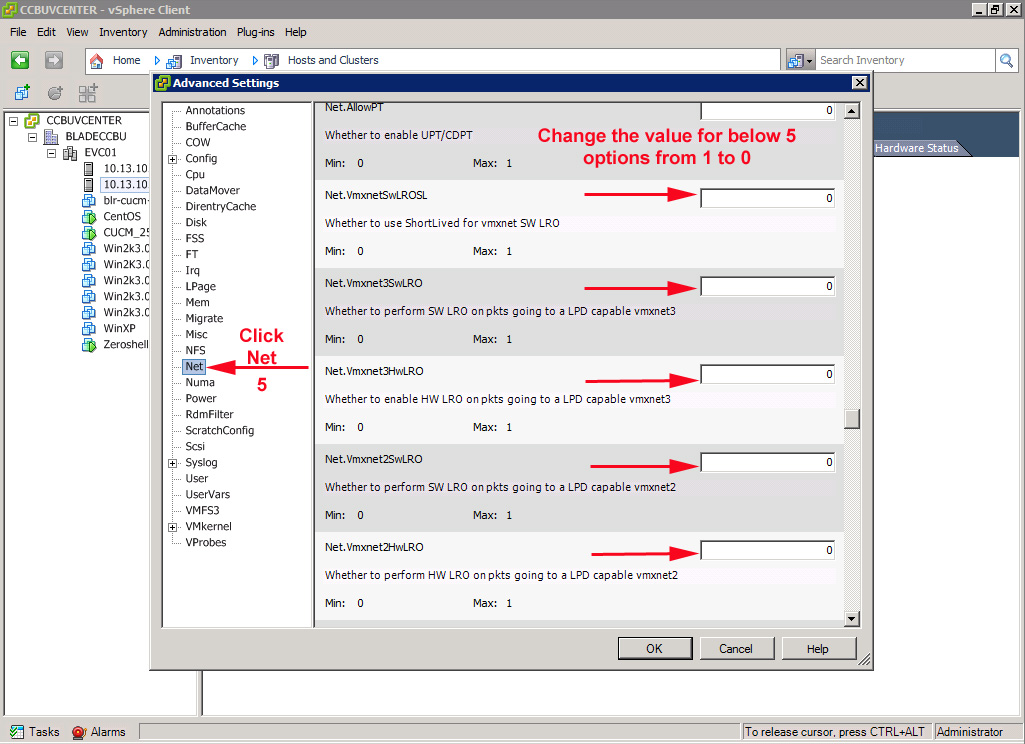
Task: Click the Hosts and Clusters breadcrumb icon
Action: 271,61
